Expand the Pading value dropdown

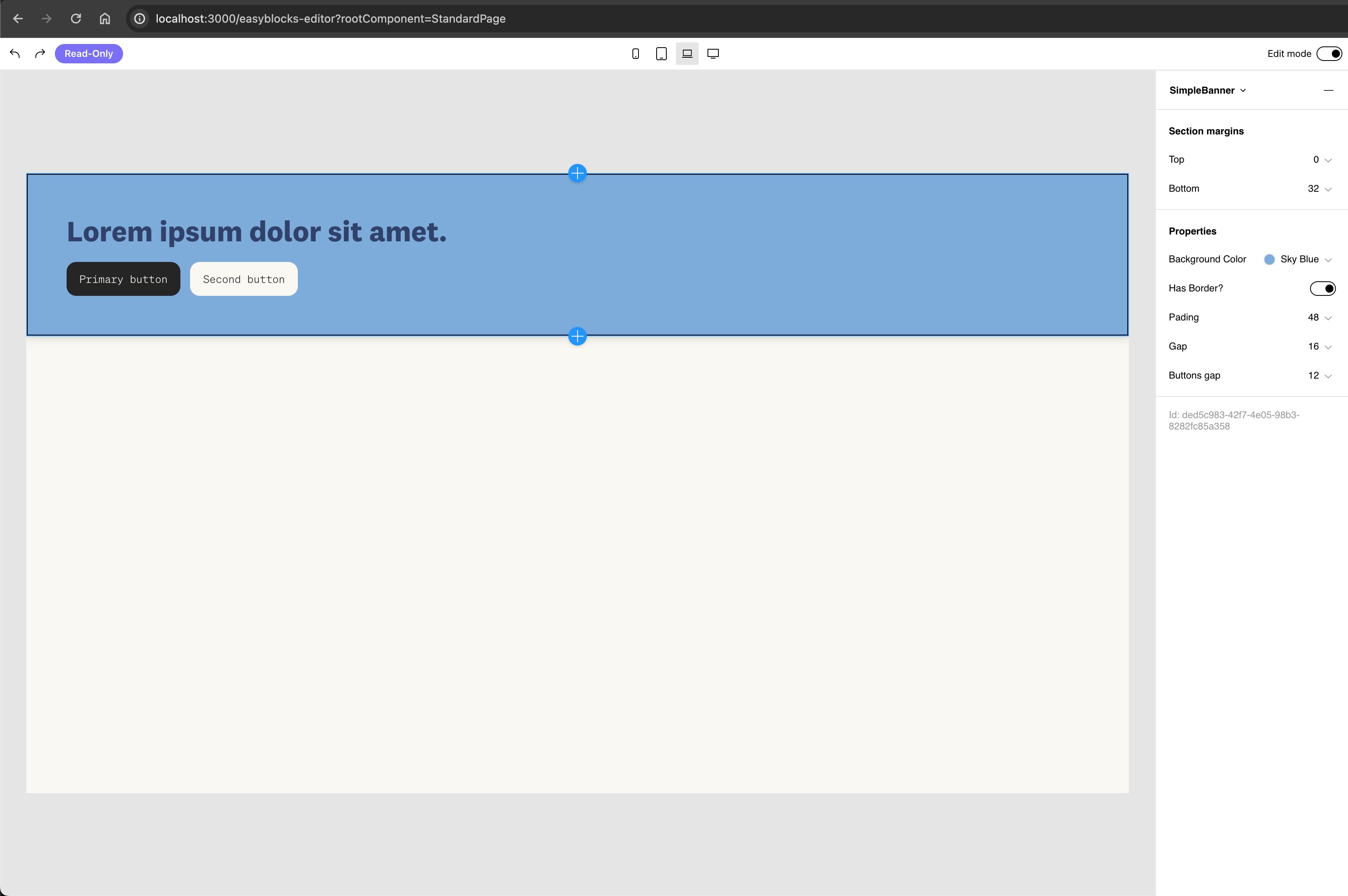1319,318
